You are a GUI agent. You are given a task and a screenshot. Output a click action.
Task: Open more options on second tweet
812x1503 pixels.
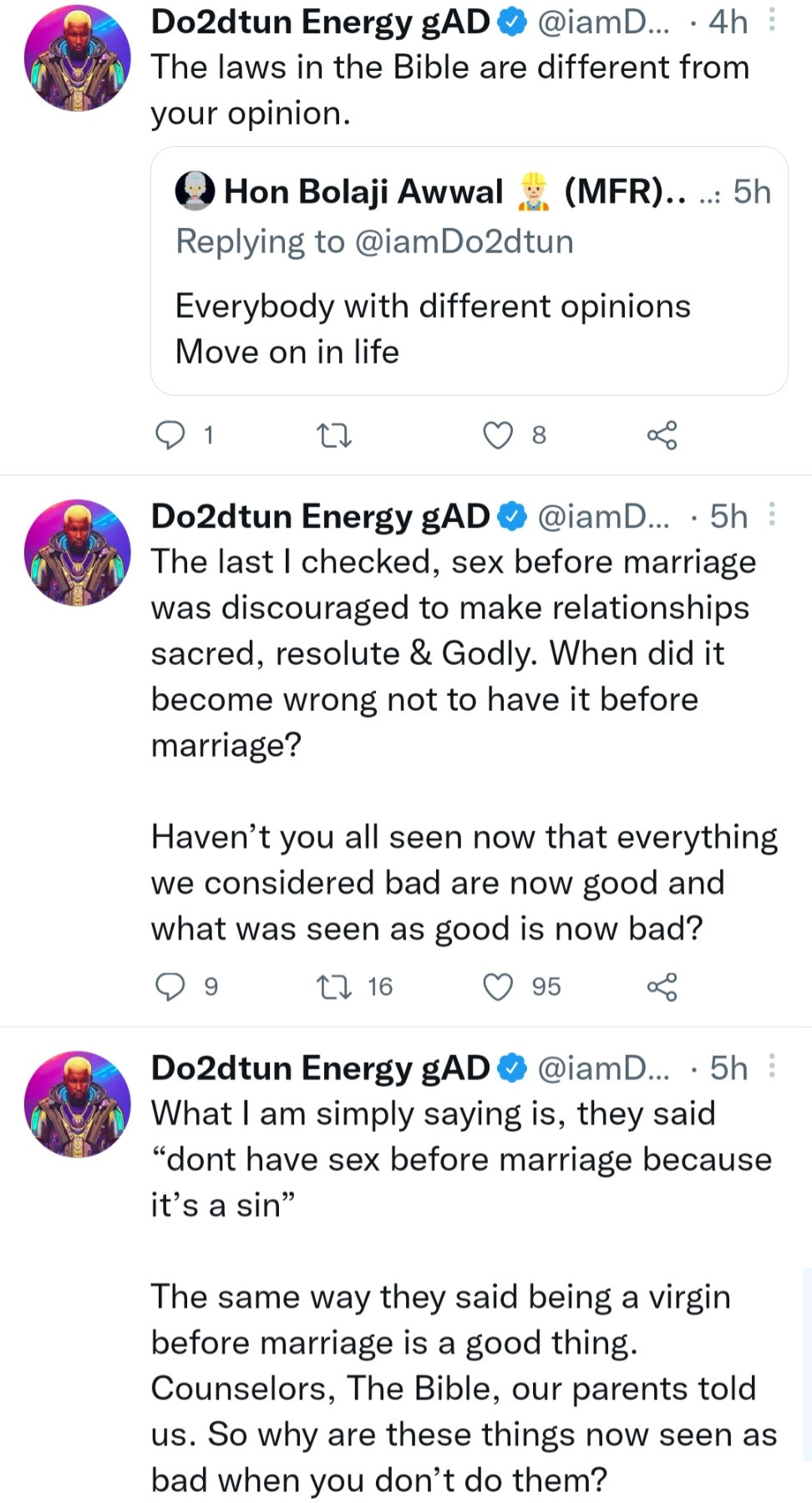point(772,515)
